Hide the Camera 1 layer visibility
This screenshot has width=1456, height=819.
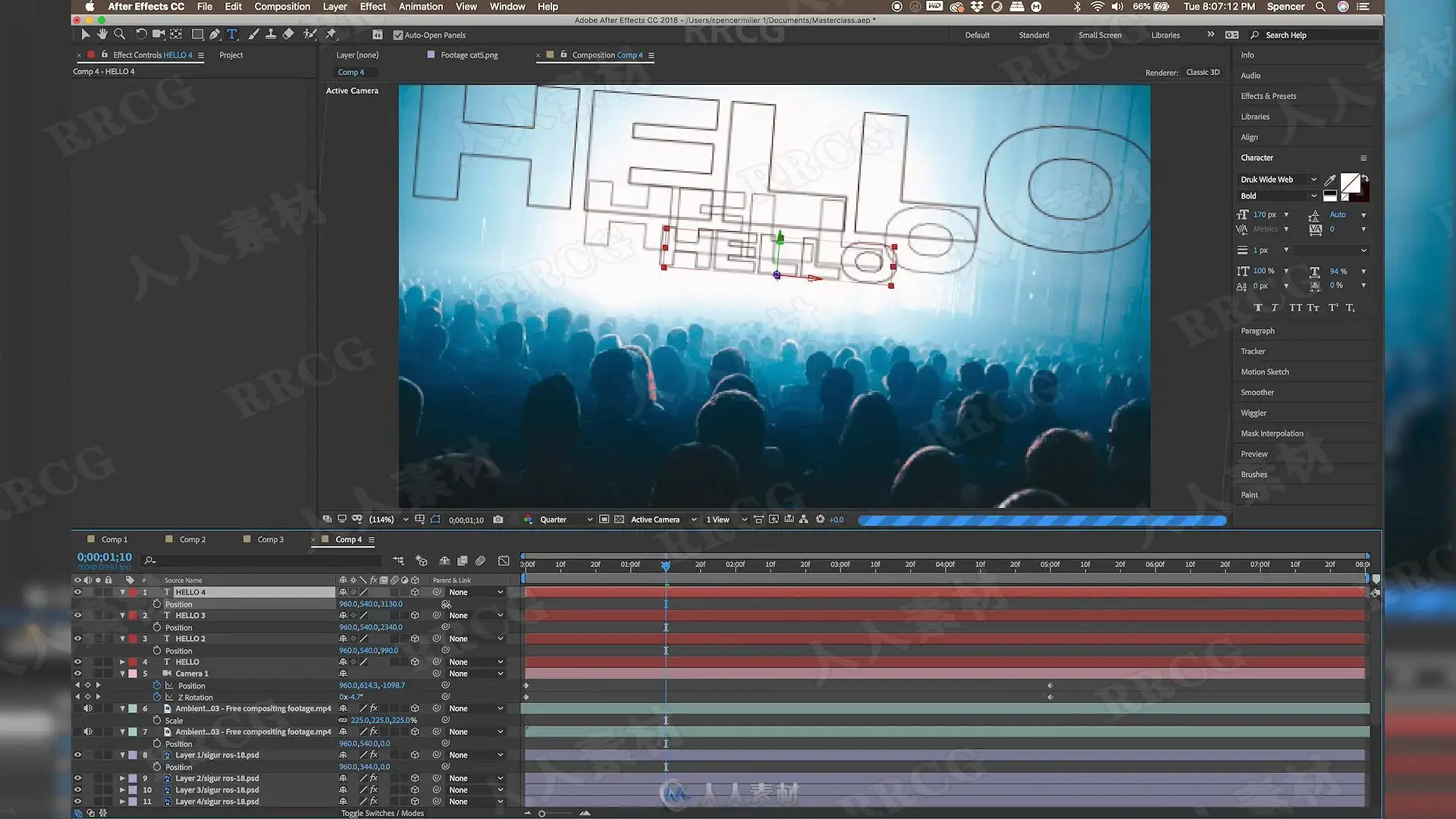(x=77, y=673)
